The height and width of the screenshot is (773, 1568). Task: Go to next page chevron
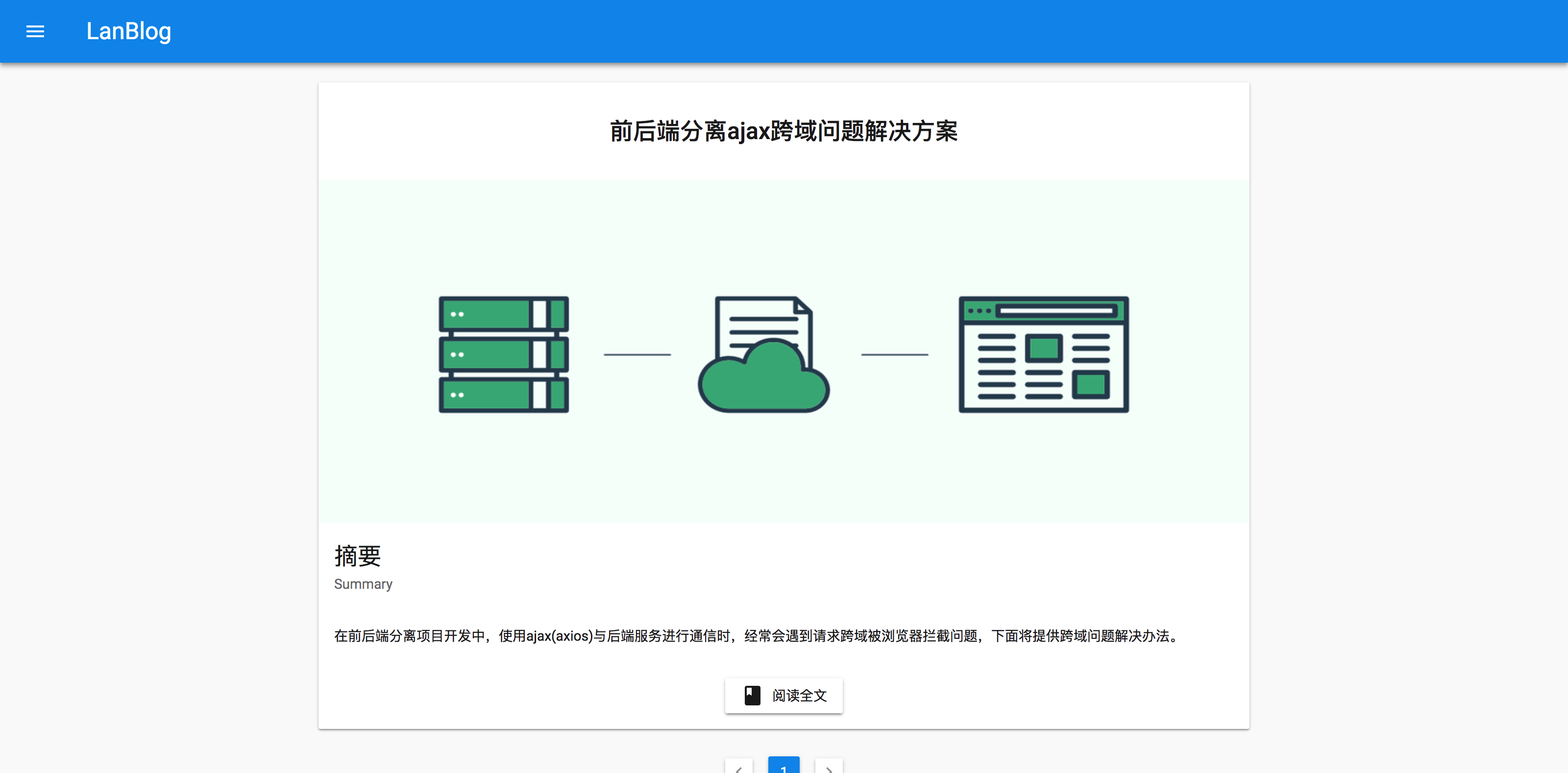[x=829, y=768]
